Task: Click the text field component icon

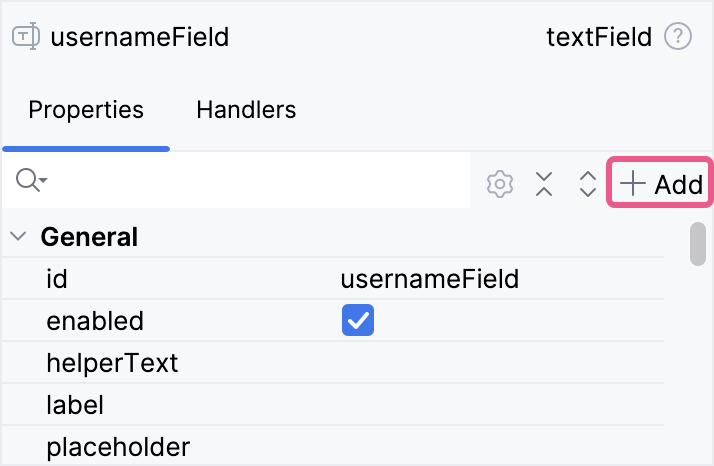Action: pyautogui.click(x=25, y=38)
